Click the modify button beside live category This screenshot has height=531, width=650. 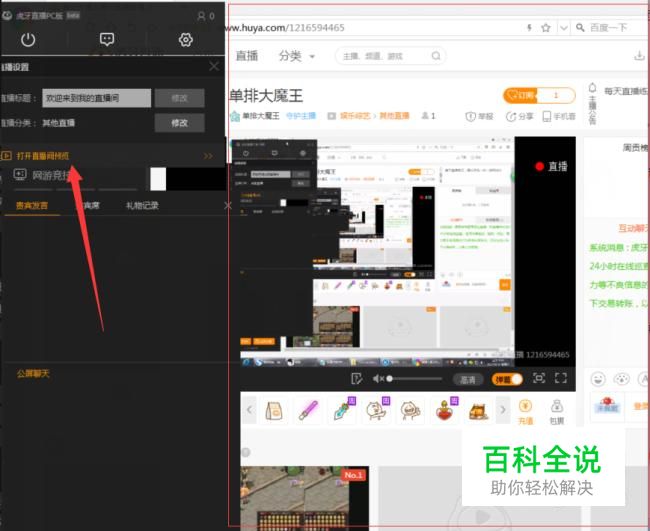point(179,123)
